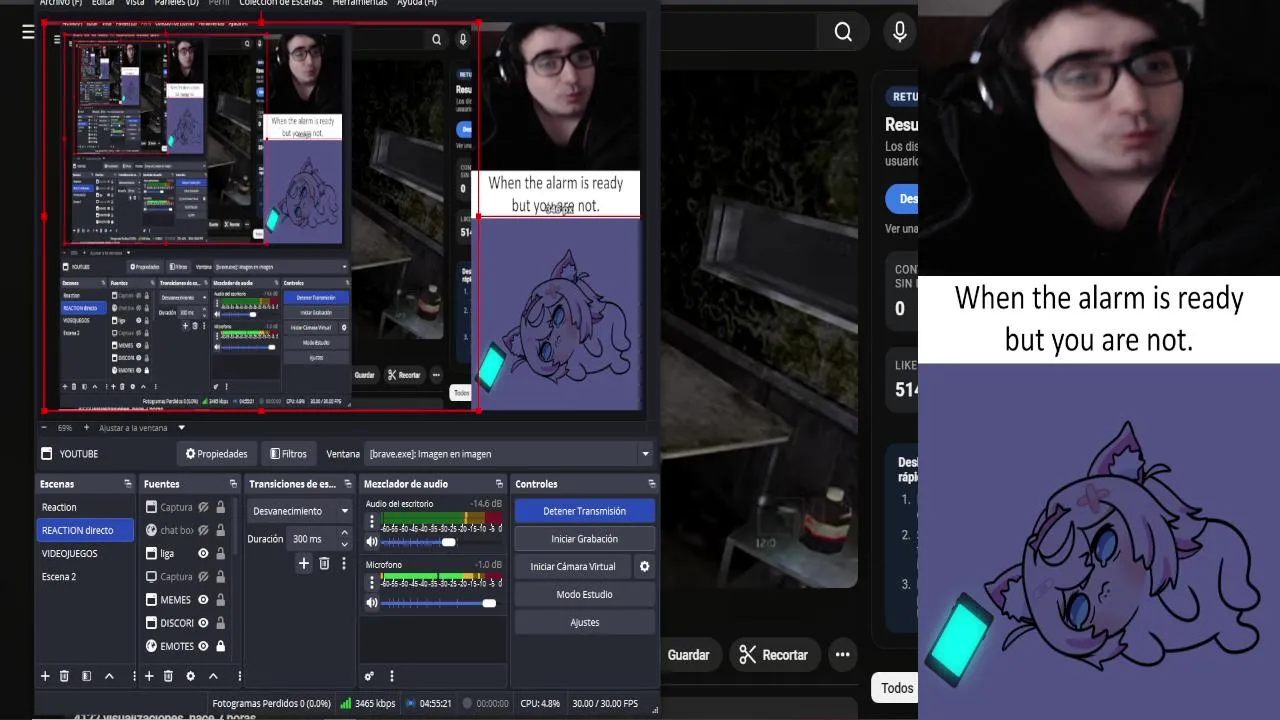Unlock the EMOTES source

220,646
